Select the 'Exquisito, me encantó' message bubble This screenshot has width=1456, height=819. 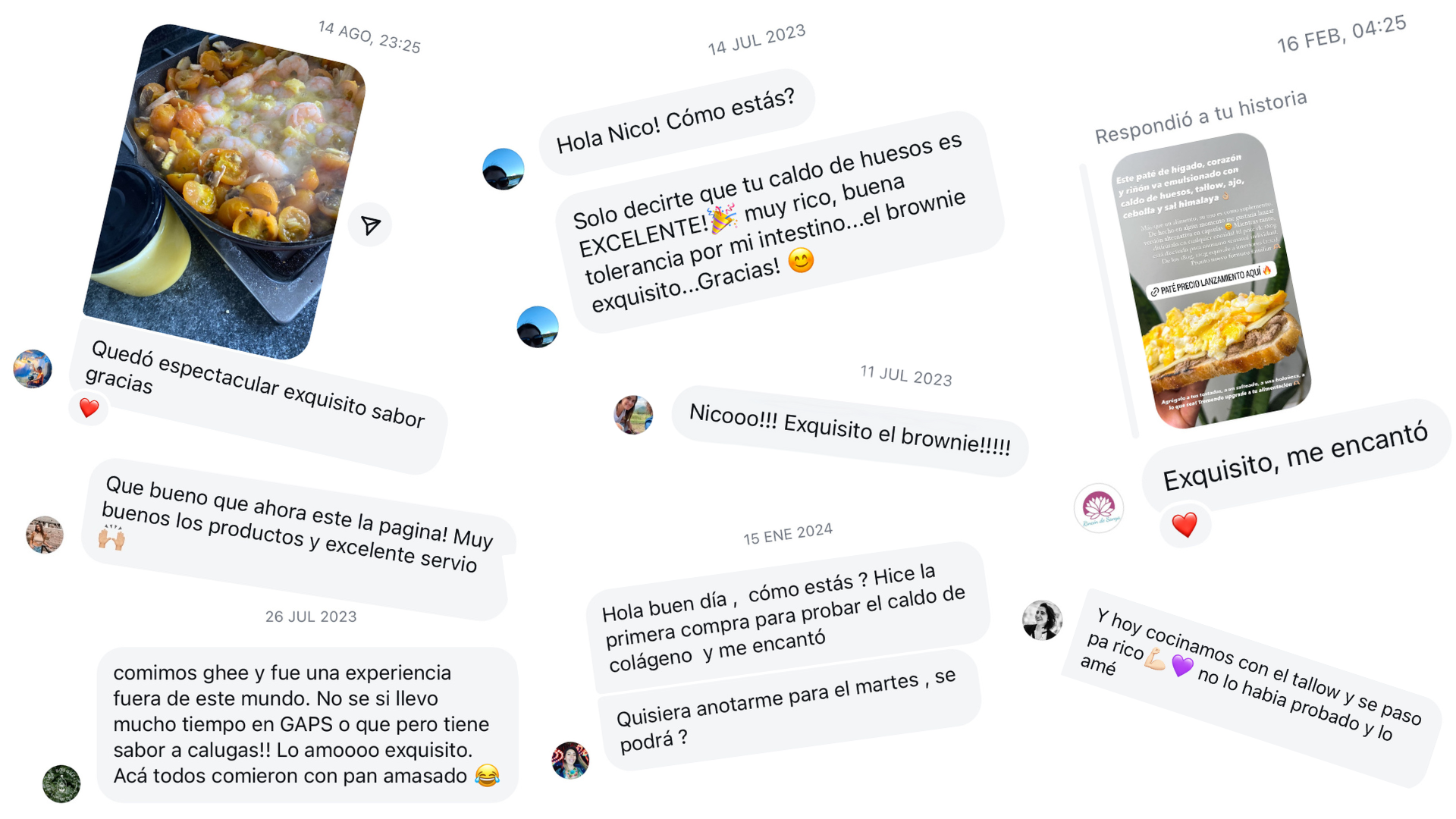[x=1295, y=457]
